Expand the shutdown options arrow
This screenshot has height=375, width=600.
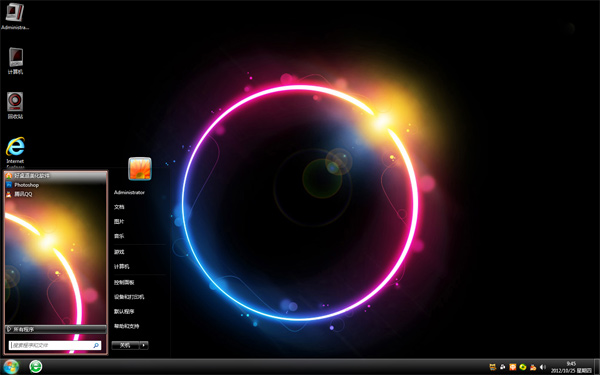(144, 345)
